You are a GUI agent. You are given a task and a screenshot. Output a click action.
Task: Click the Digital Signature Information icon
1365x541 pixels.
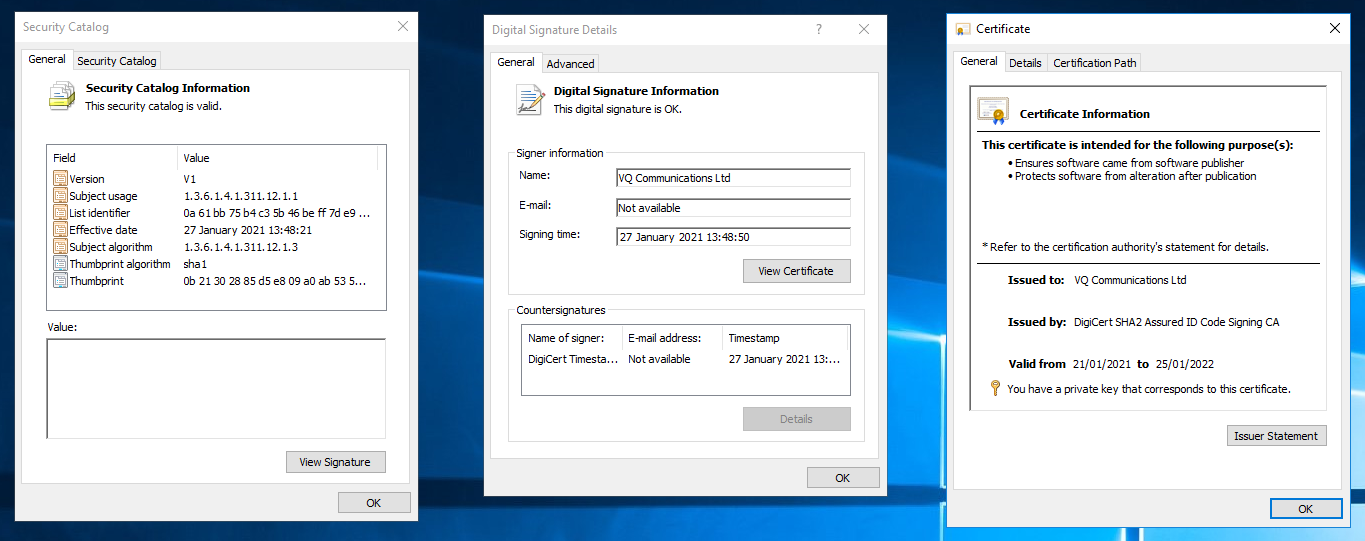529,99
